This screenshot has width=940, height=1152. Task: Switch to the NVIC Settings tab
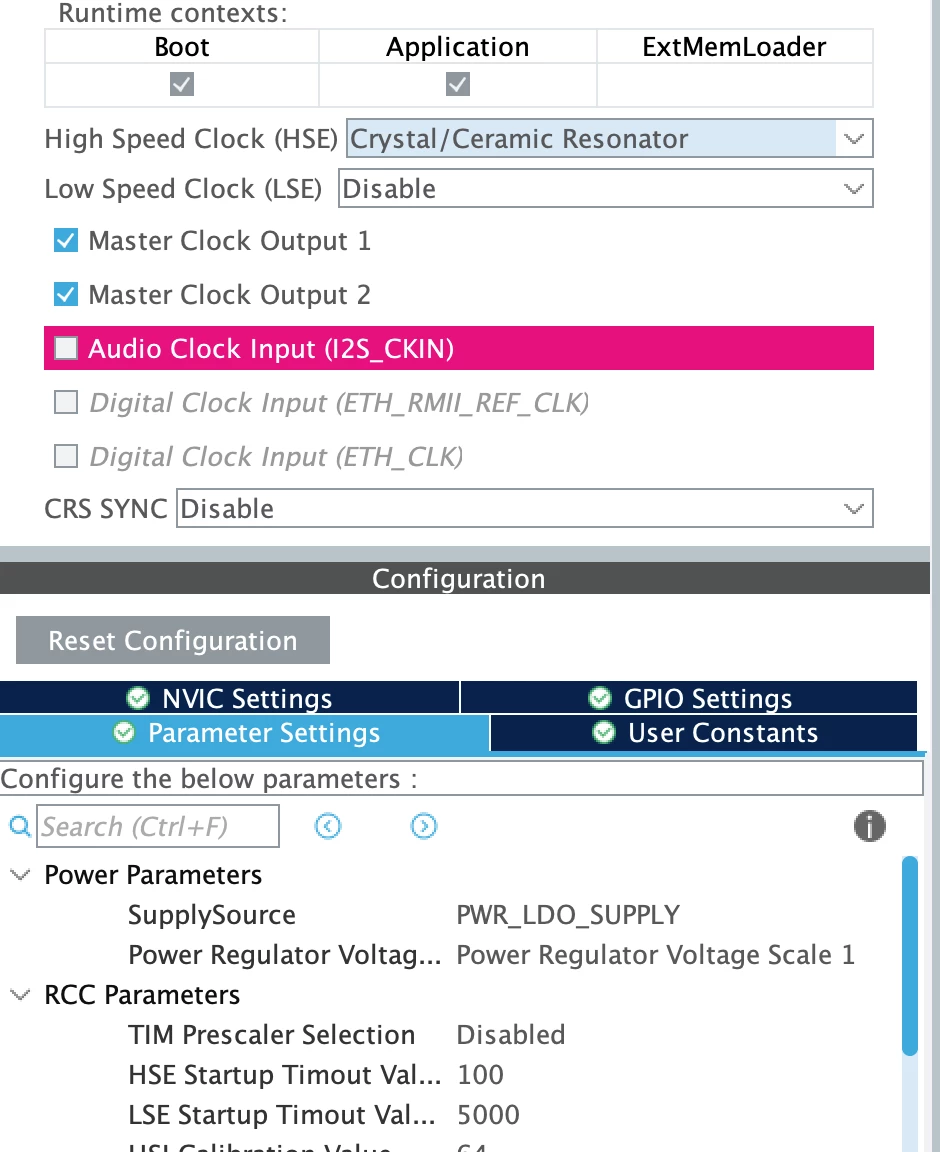pos(229,697)
